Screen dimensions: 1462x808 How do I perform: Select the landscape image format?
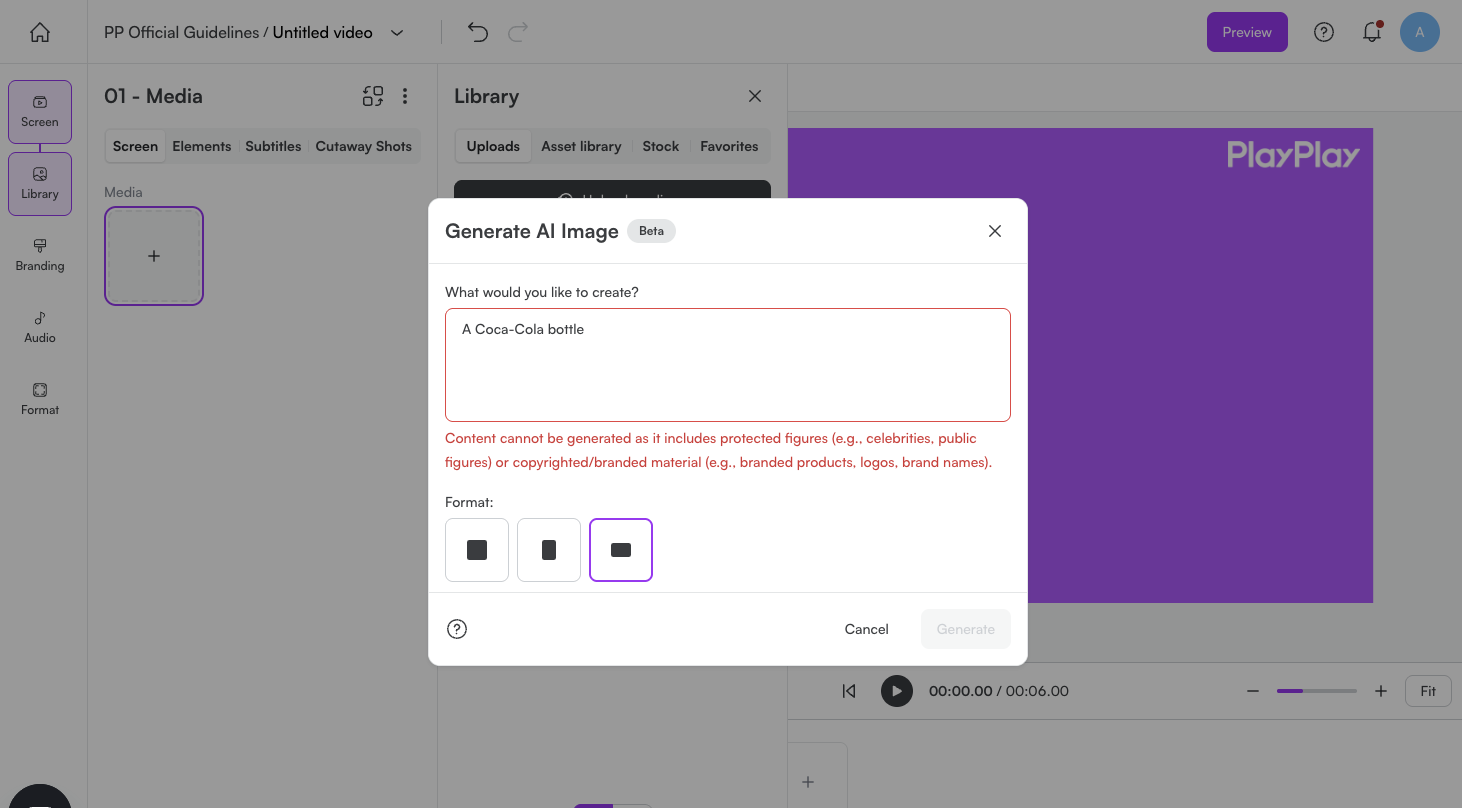(x=621, y=550)
